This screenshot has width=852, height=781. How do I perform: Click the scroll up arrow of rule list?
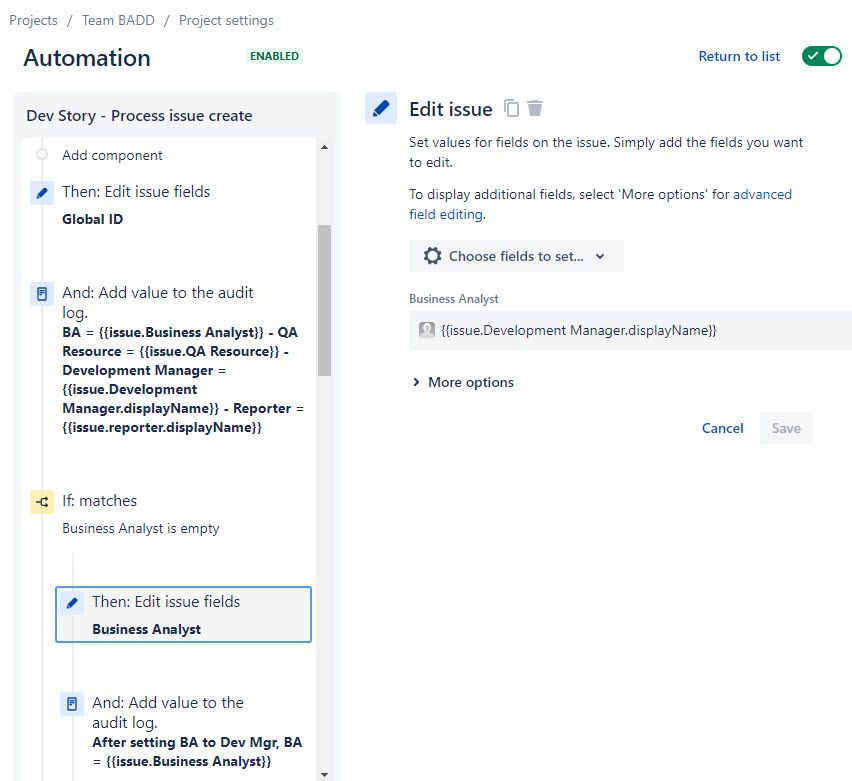[x=324, y=147]
